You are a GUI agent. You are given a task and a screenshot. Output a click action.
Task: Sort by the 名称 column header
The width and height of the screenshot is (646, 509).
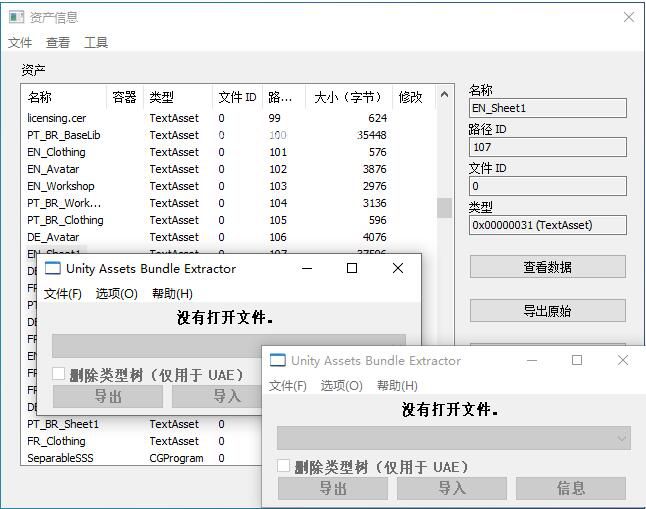tap(64, 97)
